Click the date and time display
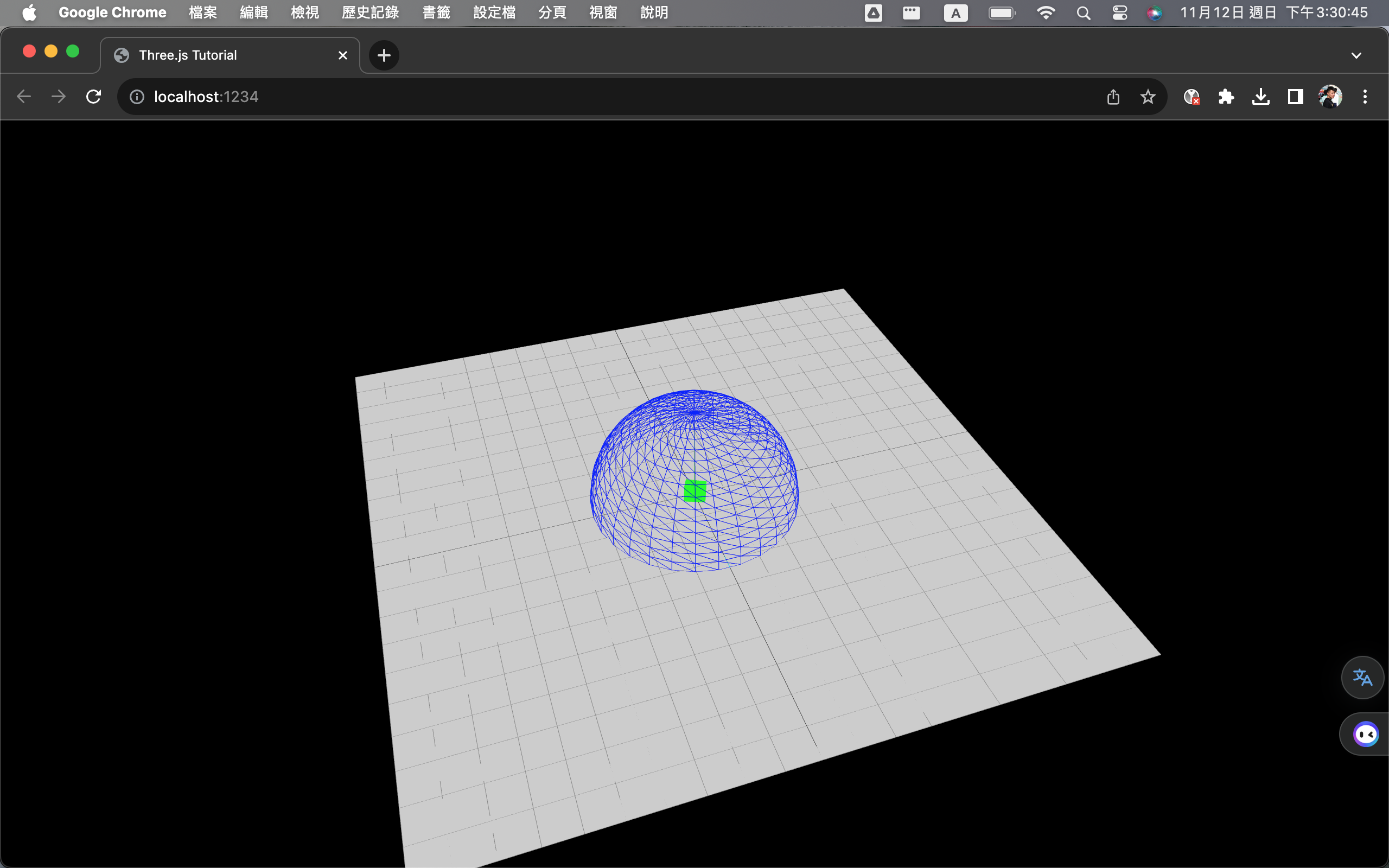Viewport: 1389px width, 868px height. coord(1273,12)
